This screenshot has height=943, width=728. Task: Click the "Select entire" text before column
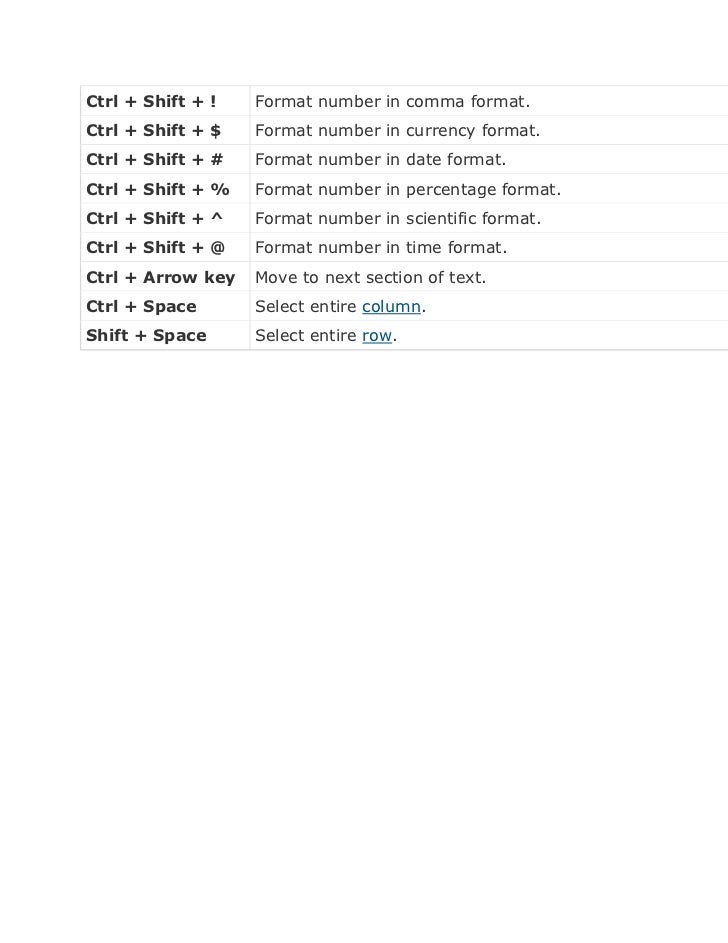tap(306, 306)
